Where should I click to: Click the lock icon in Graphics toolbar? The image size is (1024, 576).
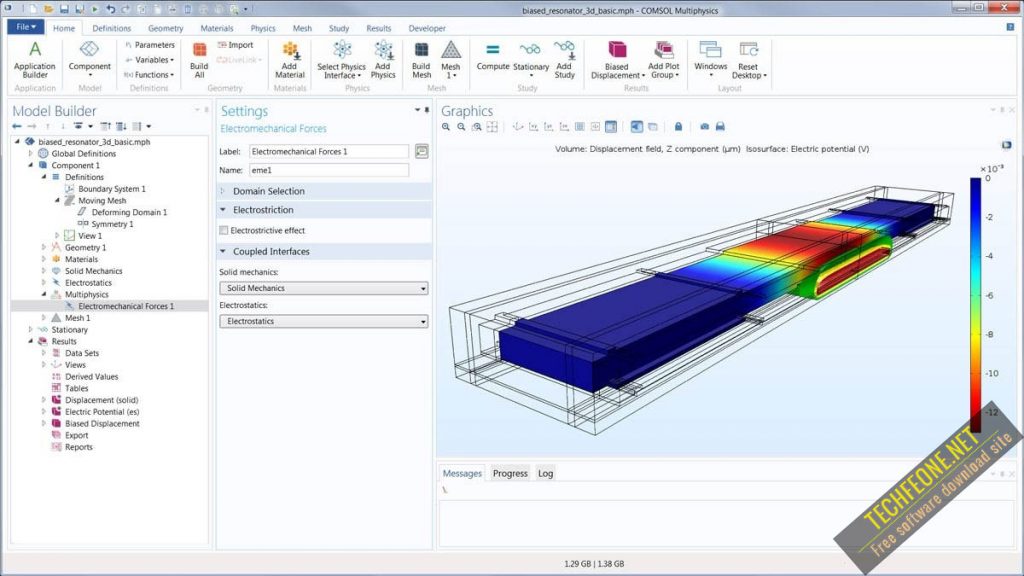pyautogui.click(x=678, y=127)
